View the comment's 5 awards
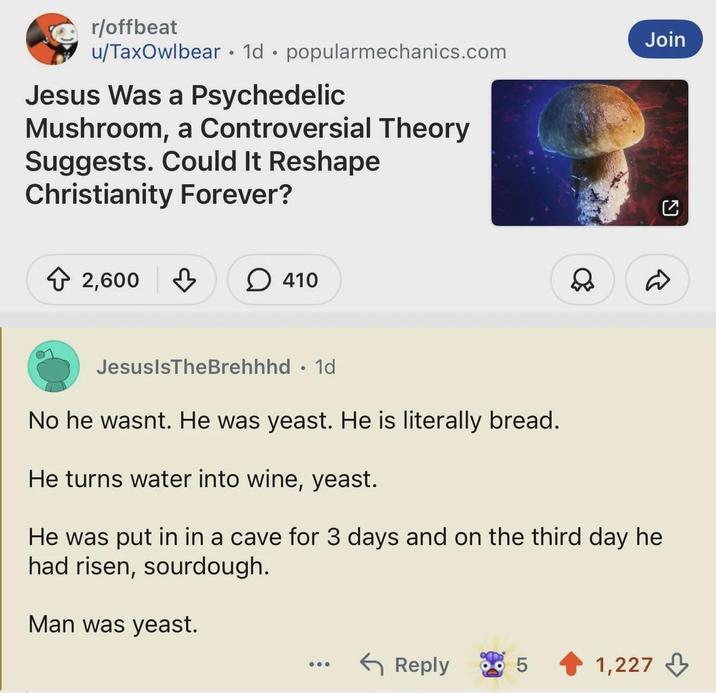716x693 pixels. coord(504,664)
